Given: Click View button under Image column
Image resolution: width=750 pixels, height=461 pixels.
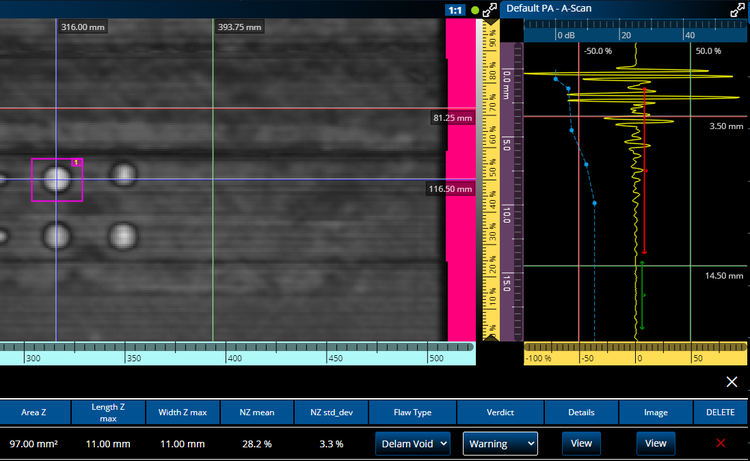Looking at the screenshot, I should (655, 443).
